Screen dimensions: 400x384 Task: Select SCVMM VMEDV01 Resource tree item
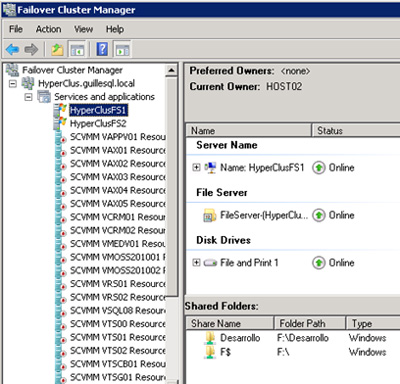pos(118,244)
